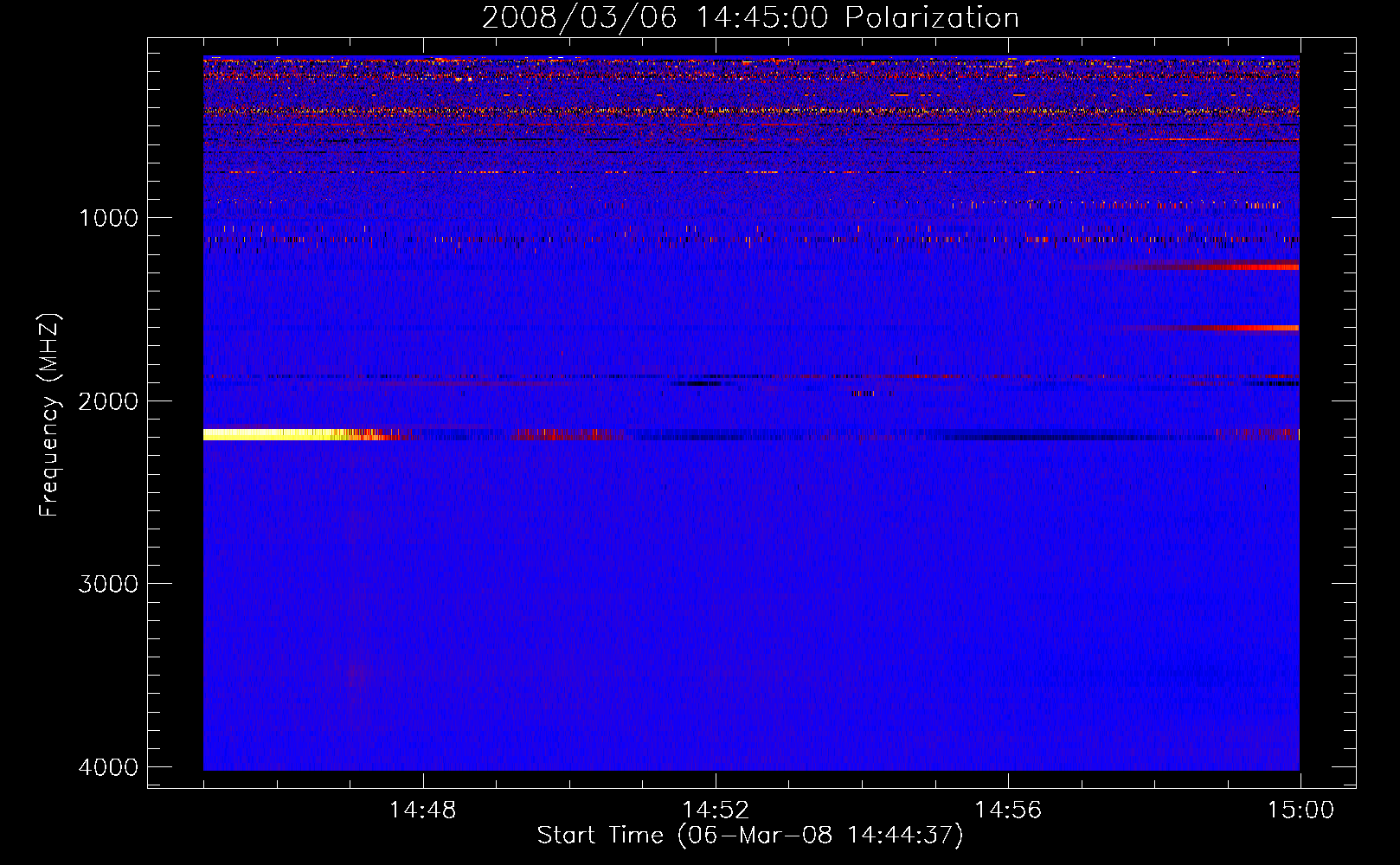Click the 'Start Time (06-Mar-08 14:44:37)' x-axis label

point(750,836)
